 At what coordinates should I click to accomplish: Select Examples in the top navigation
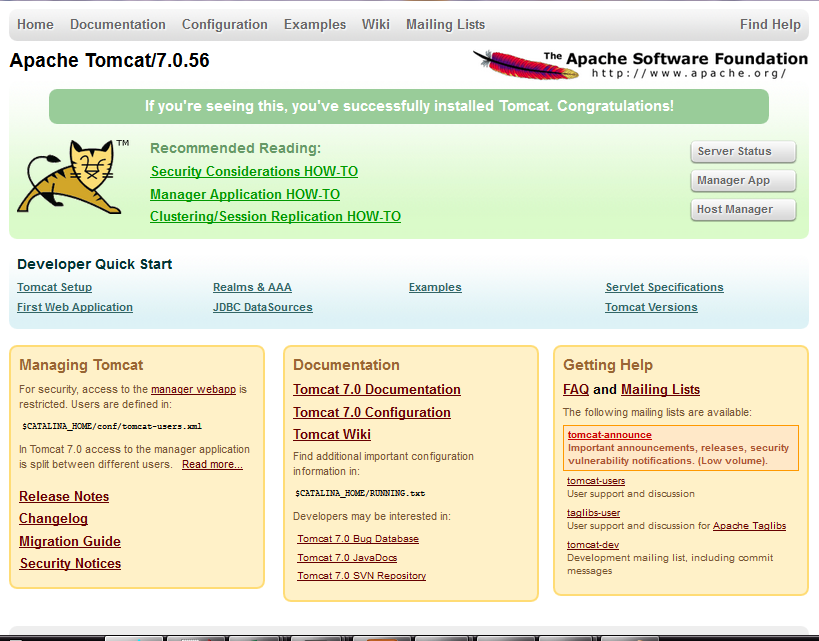tap(315, 25)
